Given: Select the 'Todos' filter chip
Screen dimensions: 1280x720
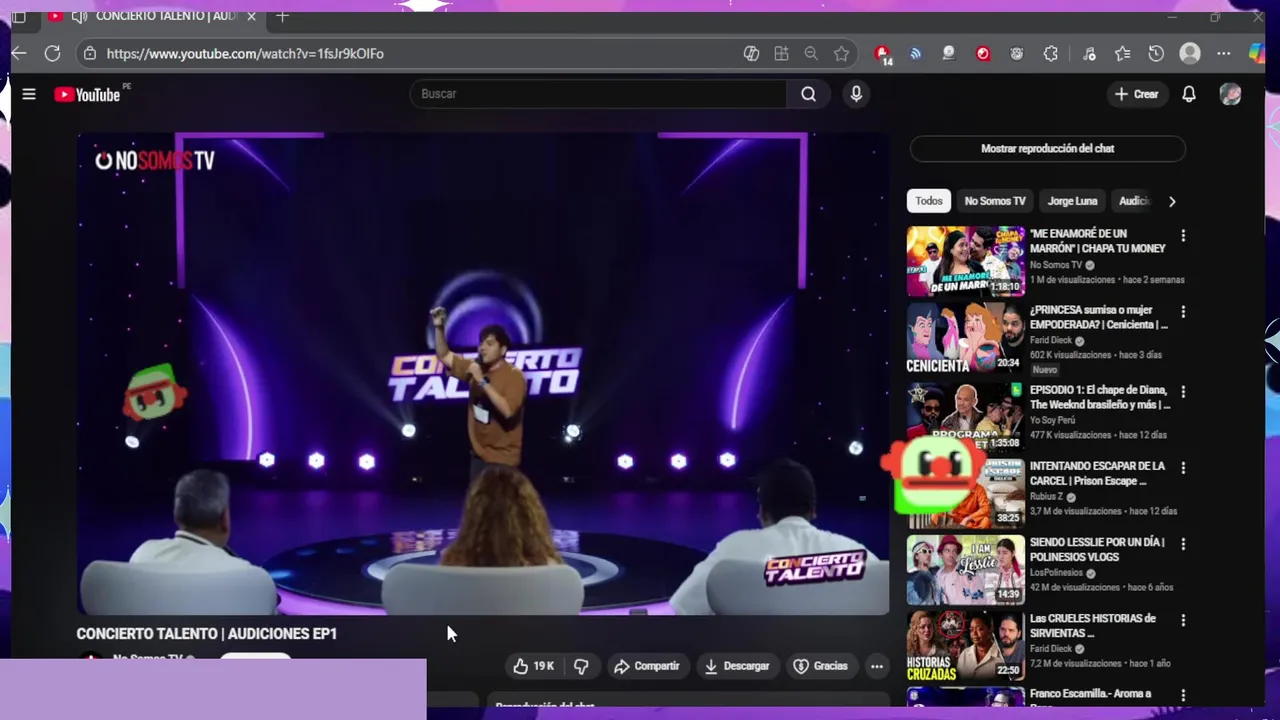Looking at the screenshot, I should [x=929, y=201].
